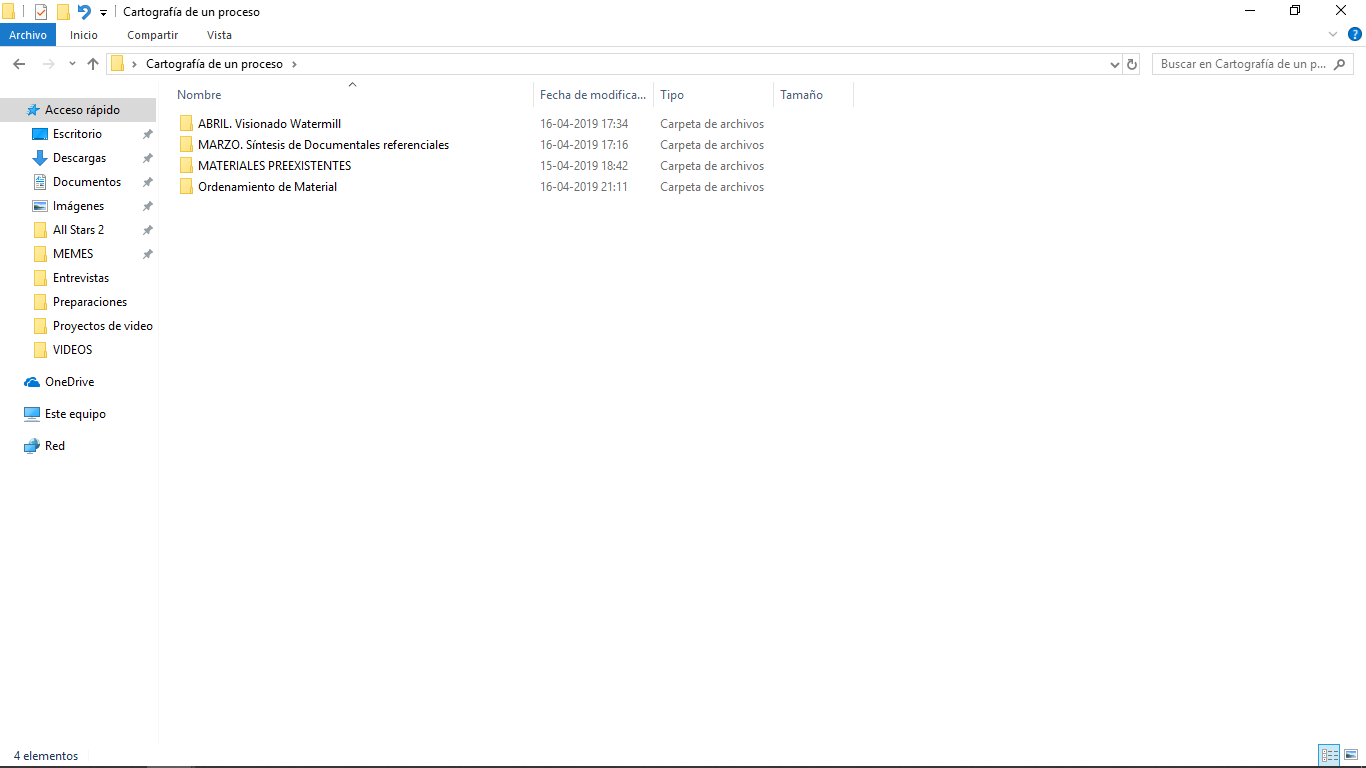Refresh the current folder view
This screenshot has height=768, width=1366.
[1132, 64]
